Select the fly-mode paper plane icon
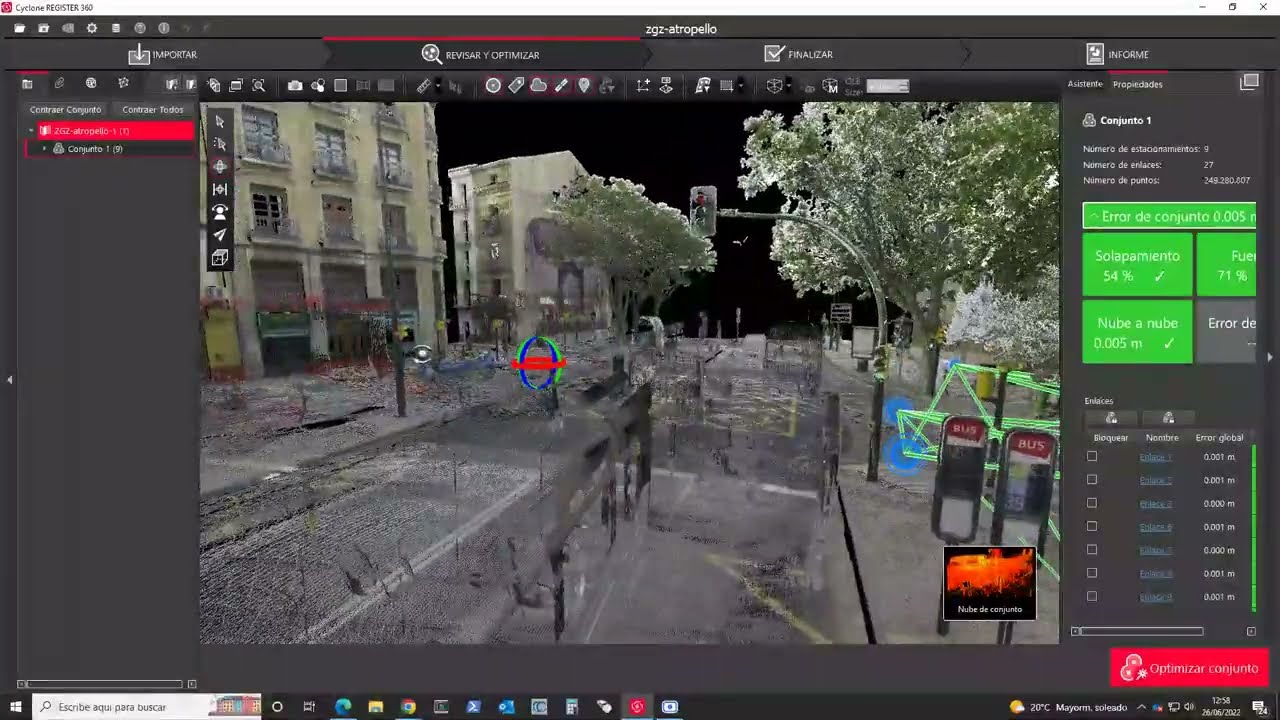This screenshot has height=720, width=1280. pos(220,235)
